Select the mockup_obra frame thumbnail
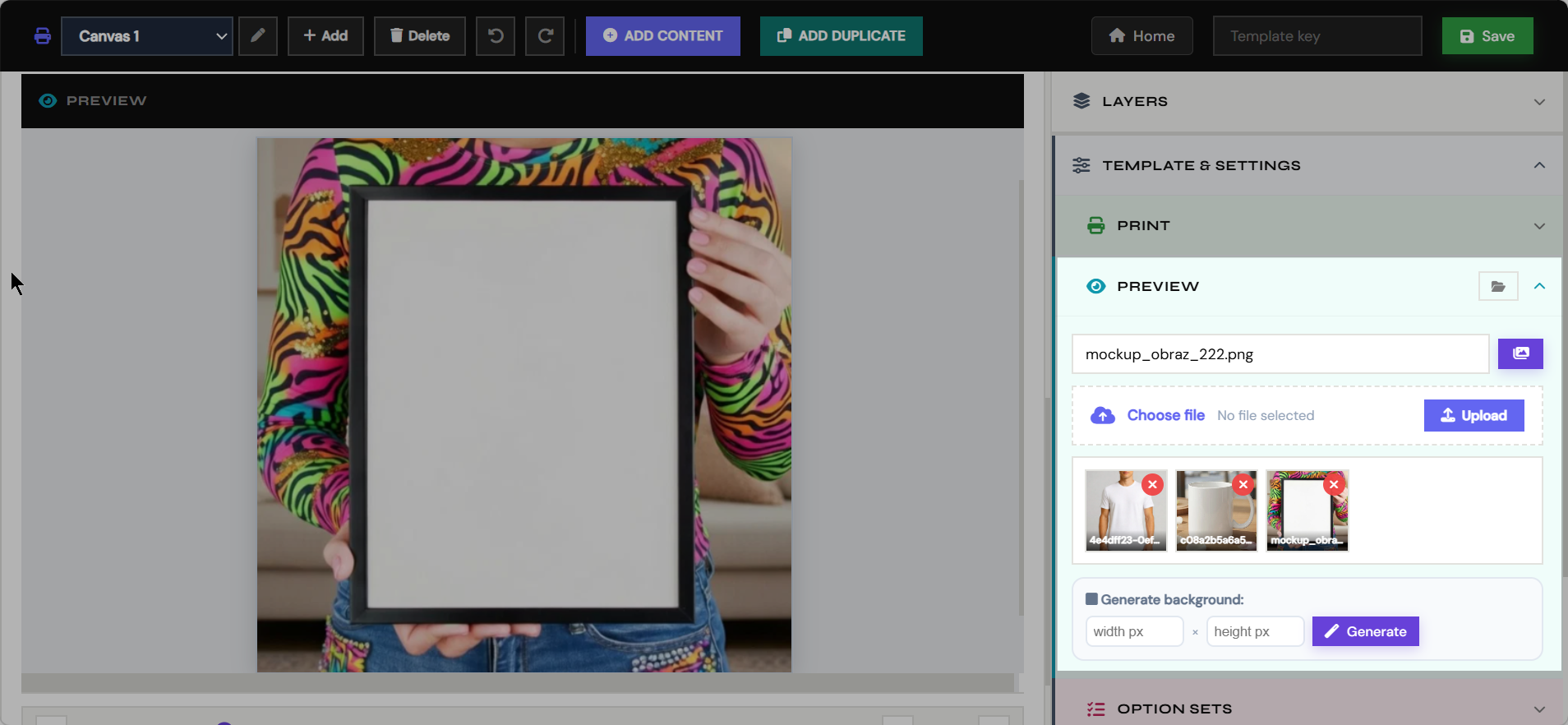Image resolution: width=1568 pixels, height=725 pixels. click(x=1307, y=510)
